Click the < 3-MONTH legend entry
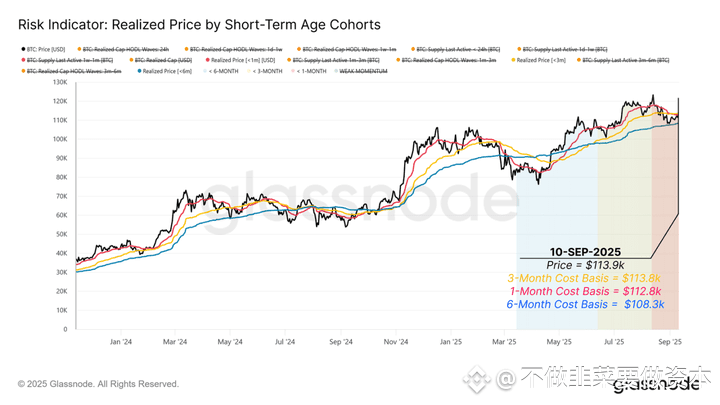The height and width of the screenshot is (405, 720). 264,71
